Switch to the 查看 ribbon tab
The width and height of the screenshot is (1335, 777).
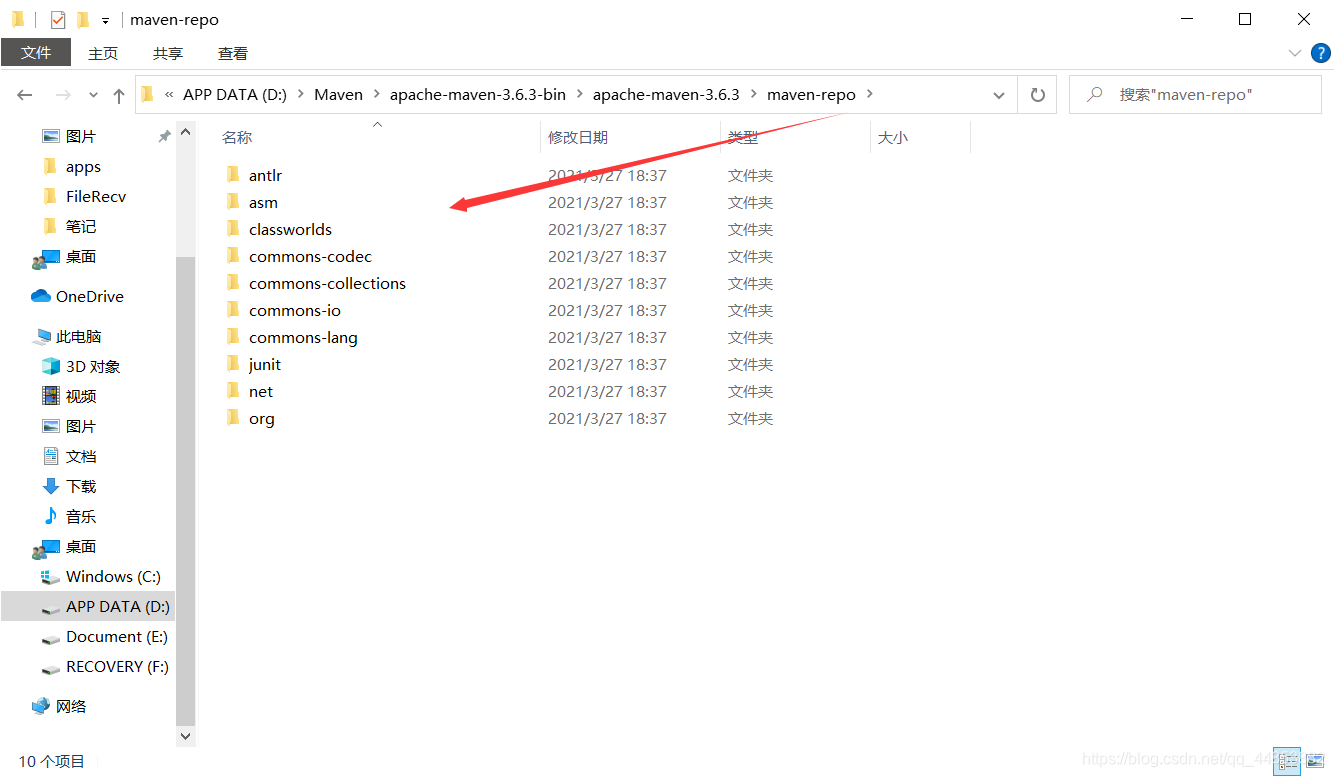(233, 53)
